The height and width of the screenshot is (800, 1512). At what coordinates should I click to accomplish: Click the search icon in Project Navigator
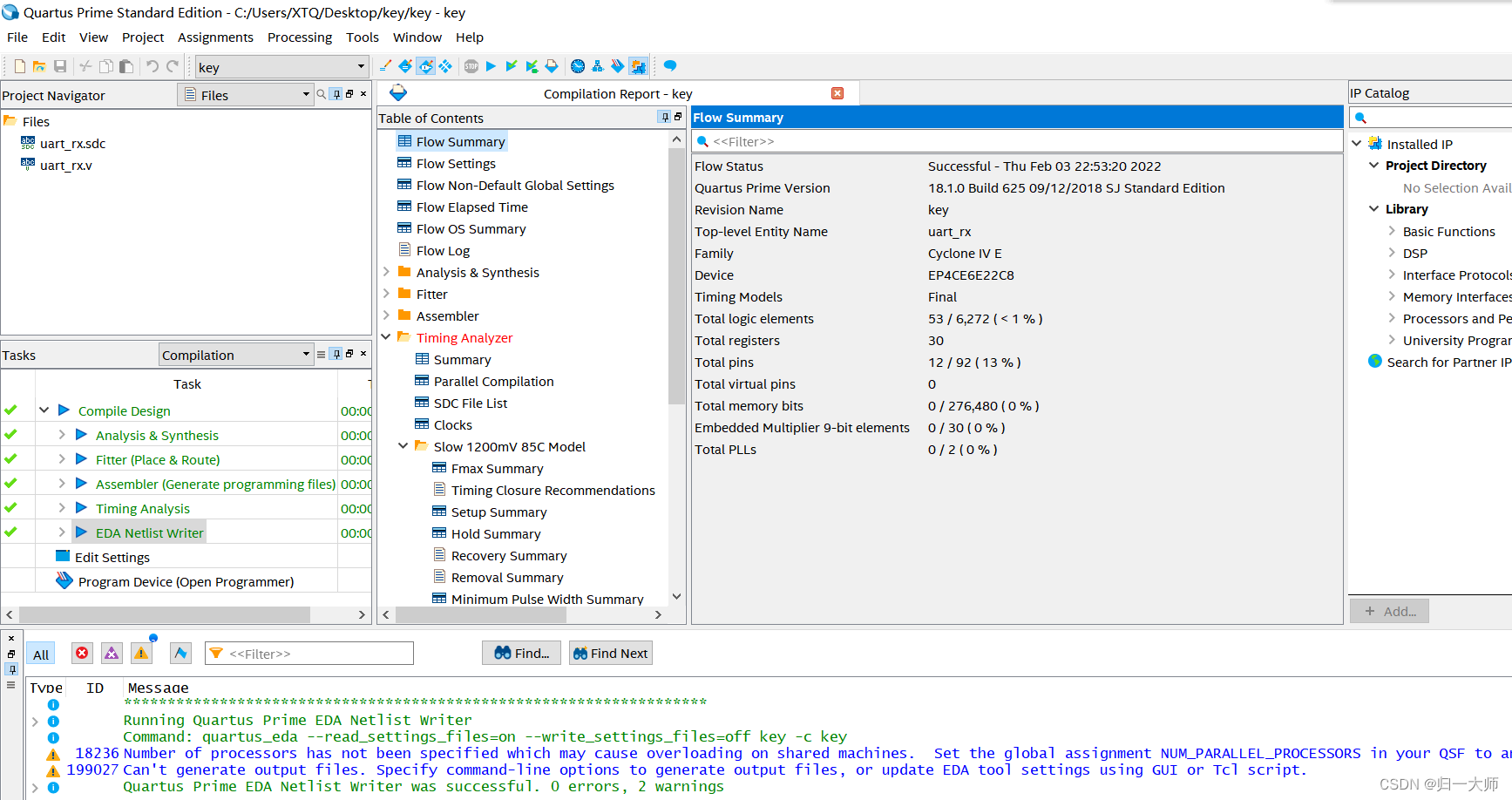[x=322, y=94]
